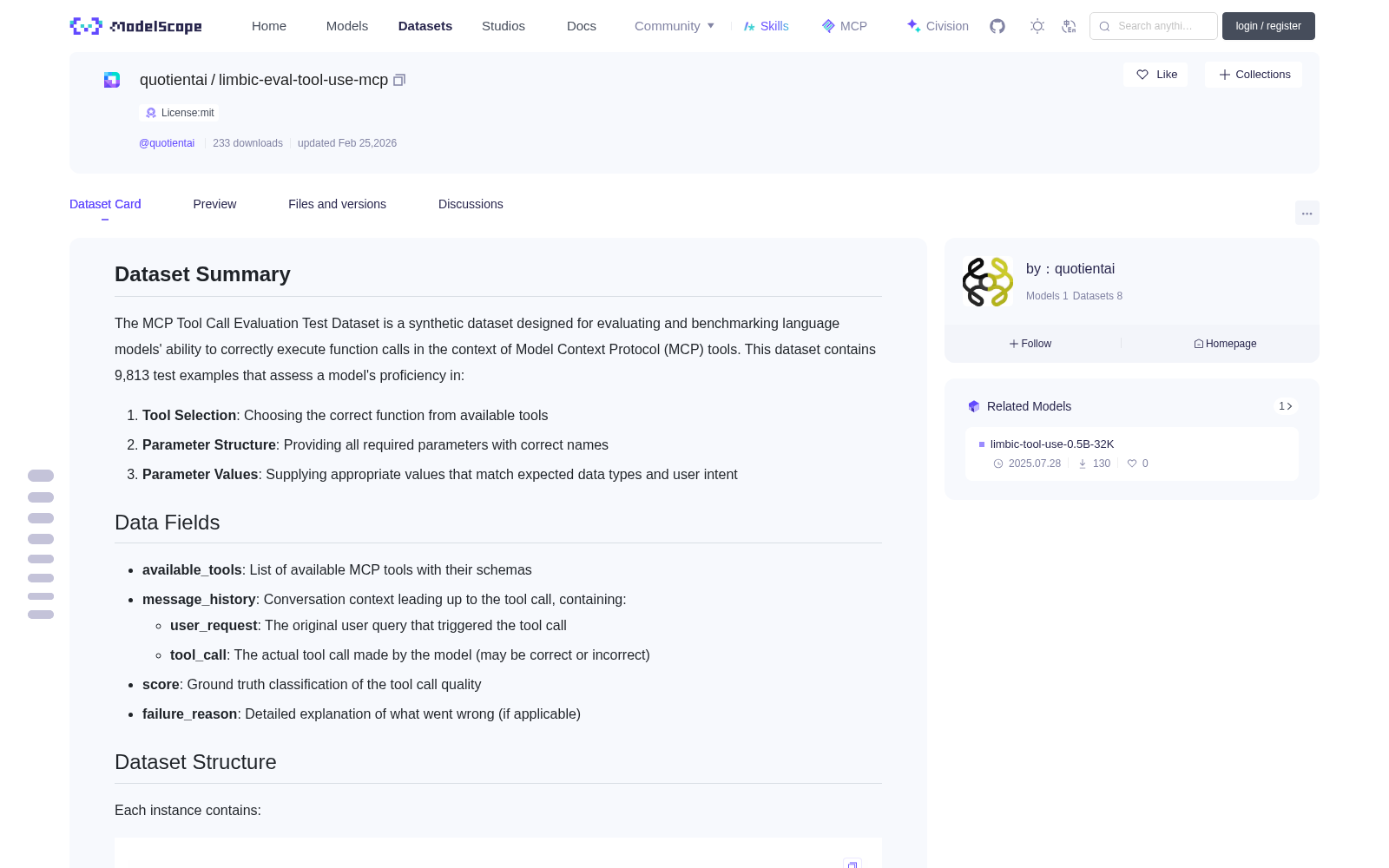Toggle the light/dark theme sun icon

(1037, 26)
